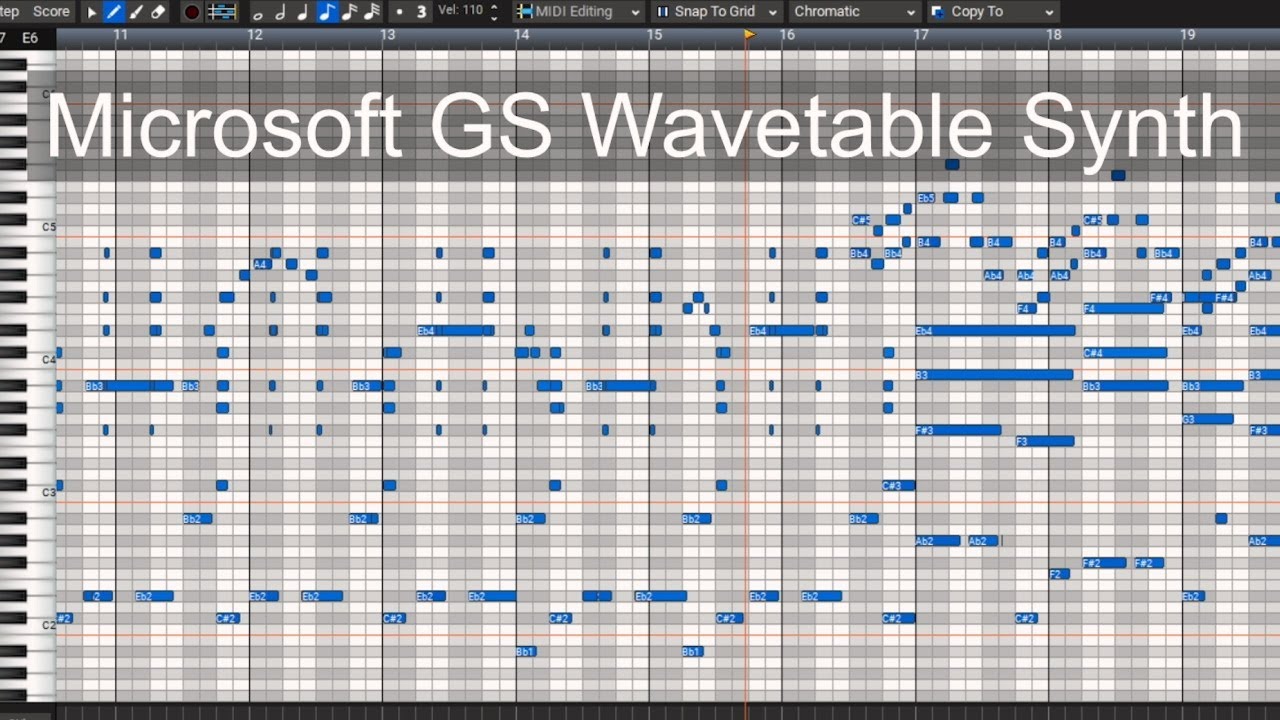Open the MIDI Editing dropdown
Viewport: 1280px width, 720px height.
pos(579,12)
